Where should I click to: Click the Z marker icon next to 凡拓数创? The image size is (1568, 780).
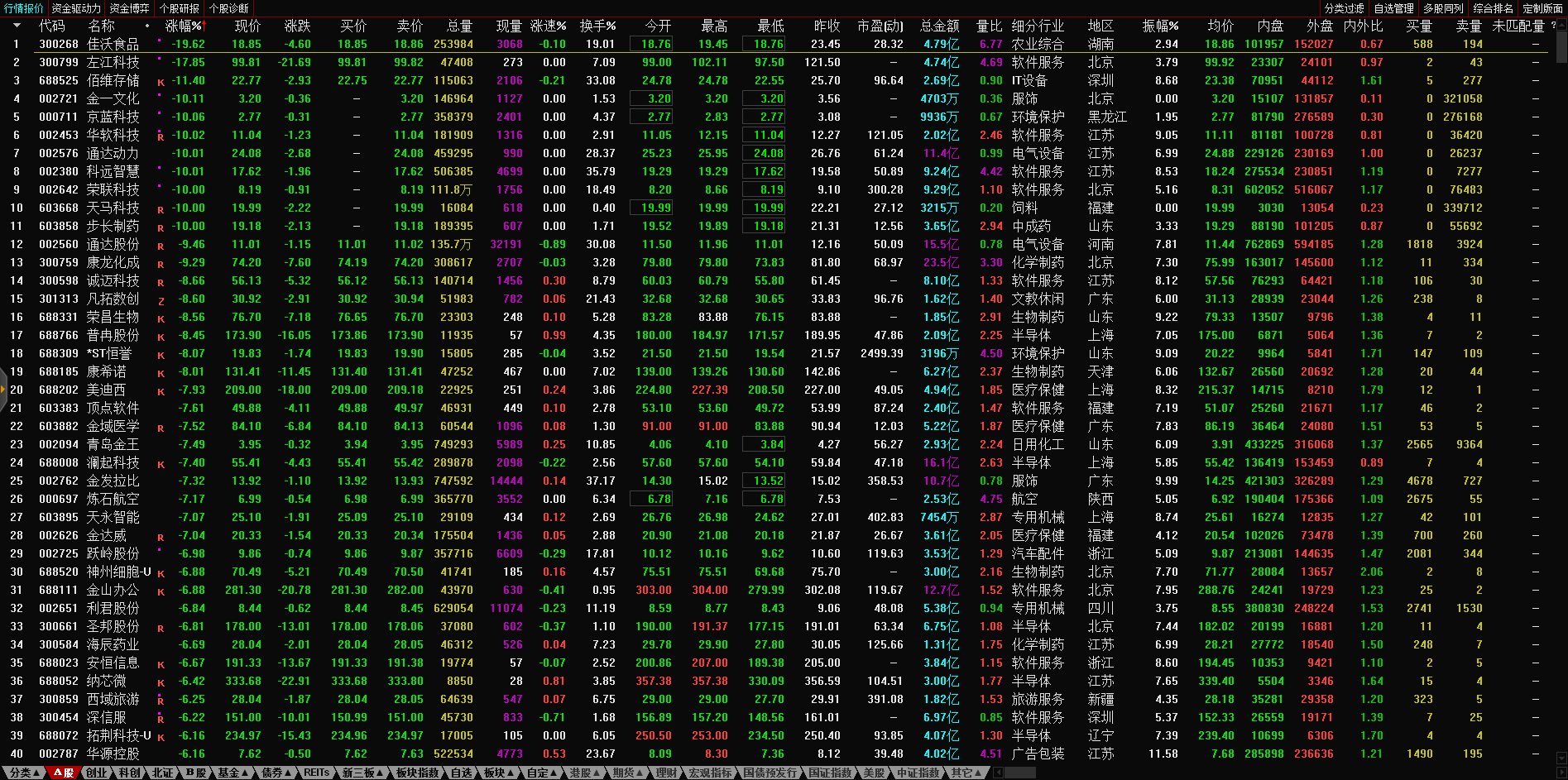click(161, 300)
